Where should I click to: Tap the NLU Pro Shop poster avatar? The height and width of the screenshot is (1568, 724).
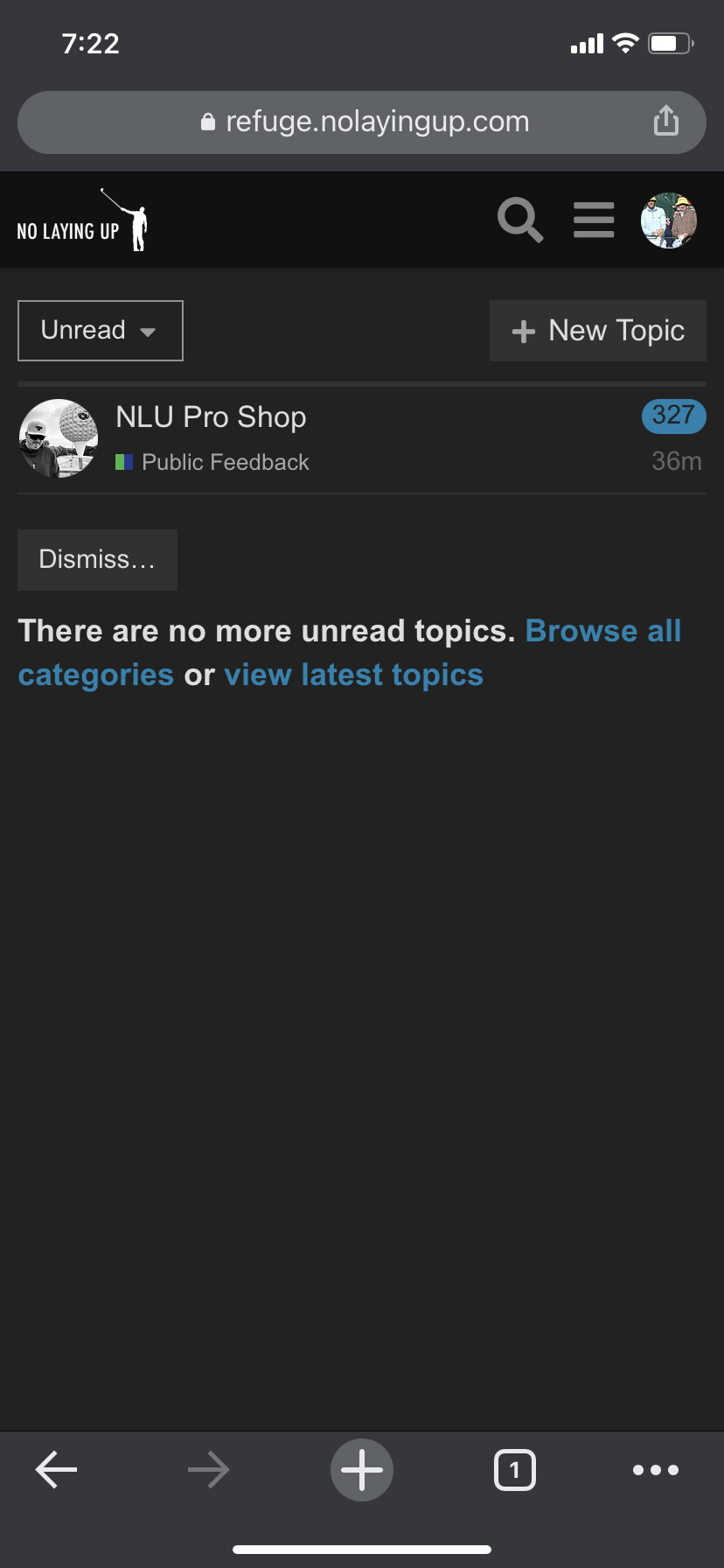[x=59, y=438]
